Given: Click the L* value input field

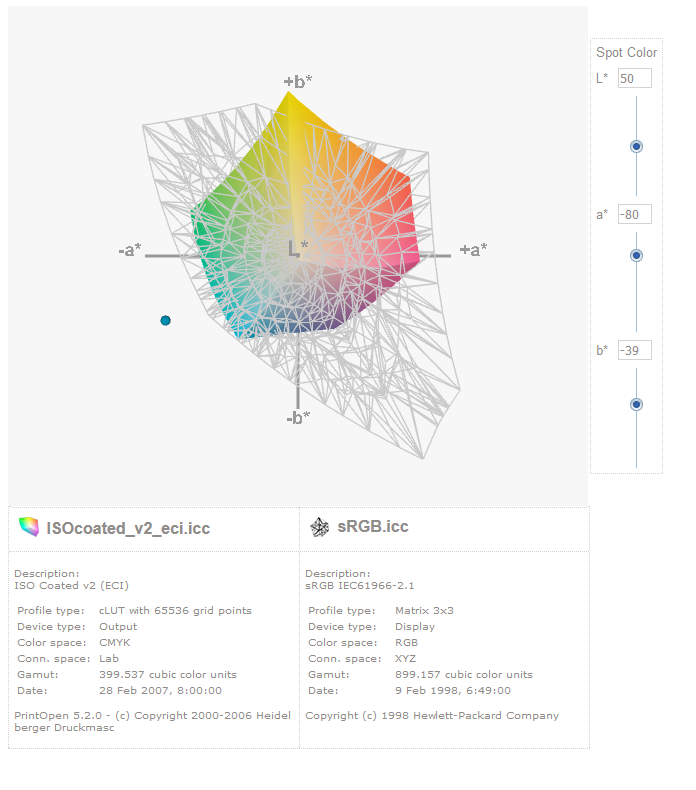Looking at the screenshot, I should point(635,79).
